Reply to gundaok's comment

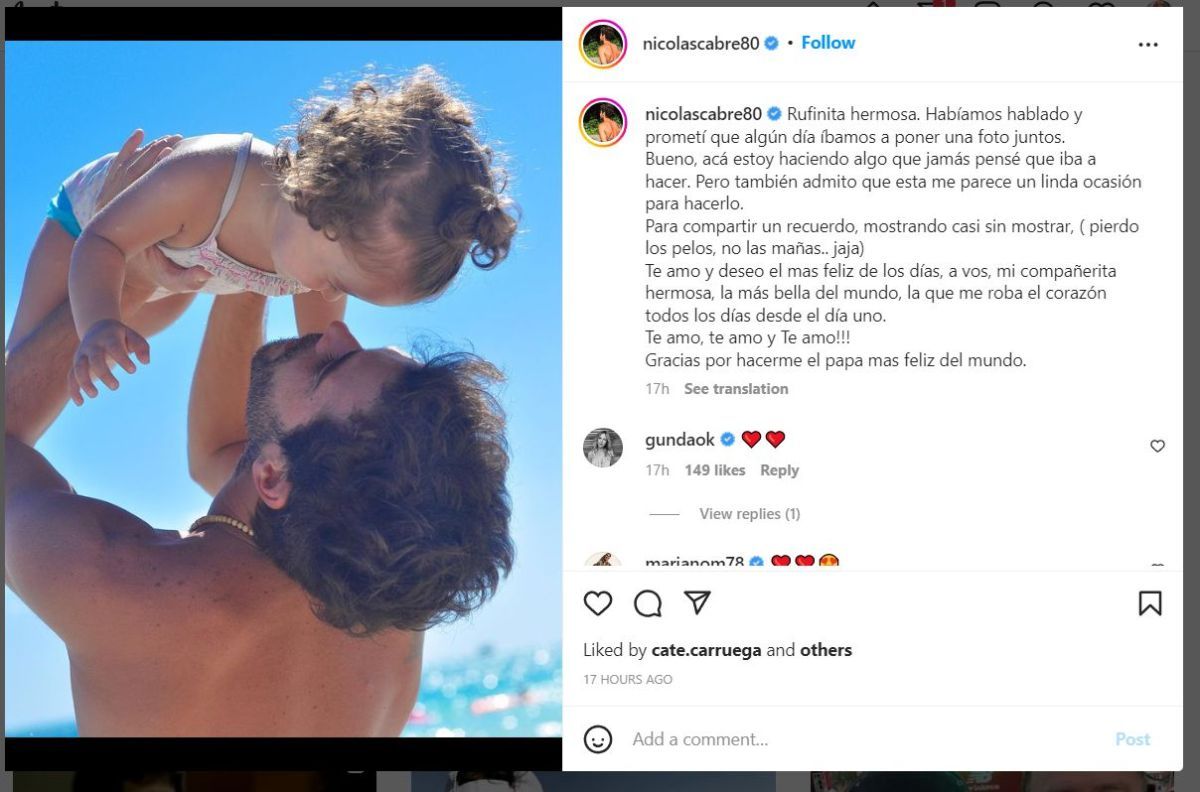click(x=779, y=470)
